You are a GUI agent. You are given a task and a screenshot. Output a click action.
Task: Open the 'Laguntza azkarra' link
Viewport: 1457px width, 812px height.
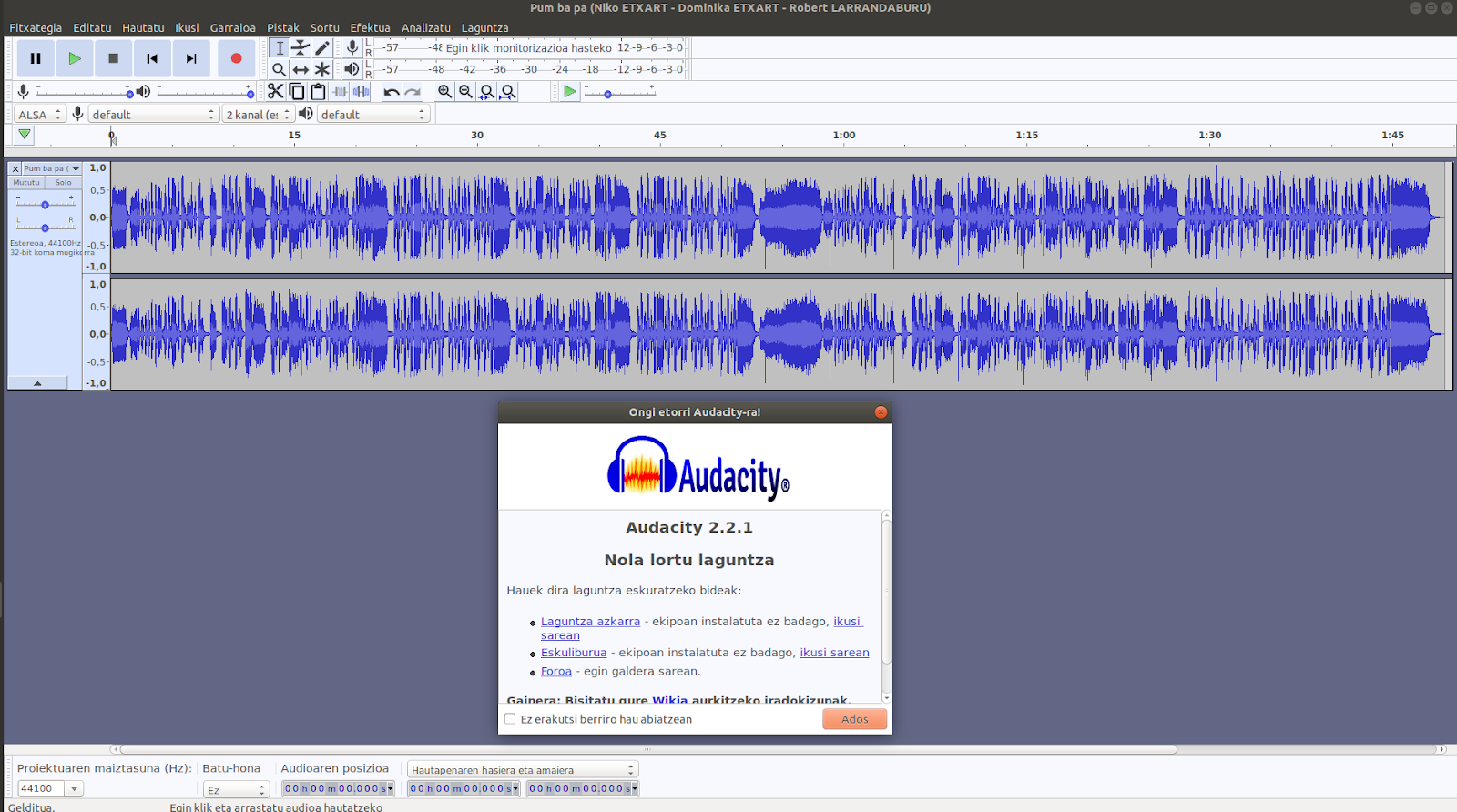[x=590, y=622]
